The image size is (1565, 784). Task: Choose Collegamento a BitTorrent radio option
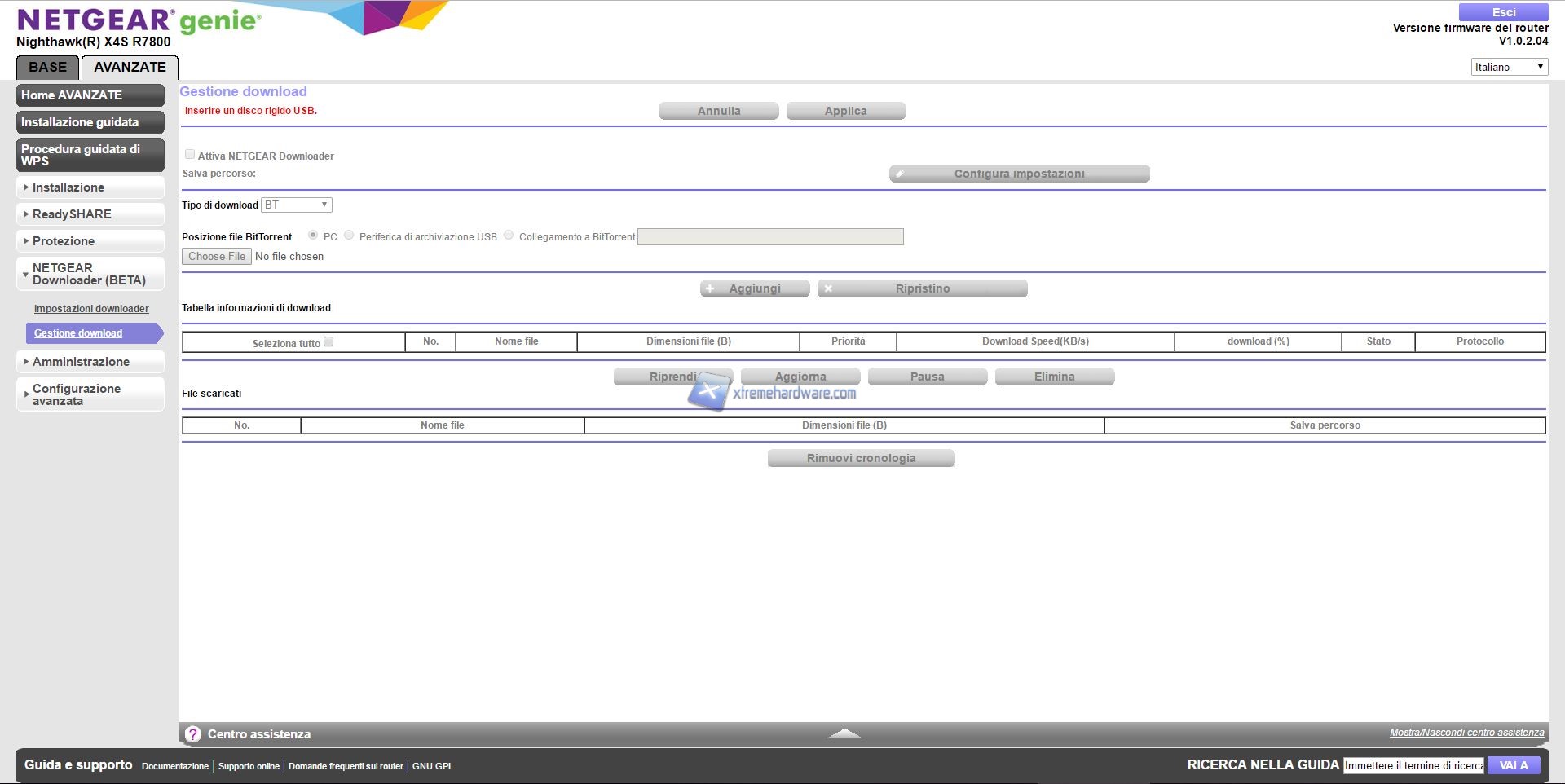click(x=509, y=235)
